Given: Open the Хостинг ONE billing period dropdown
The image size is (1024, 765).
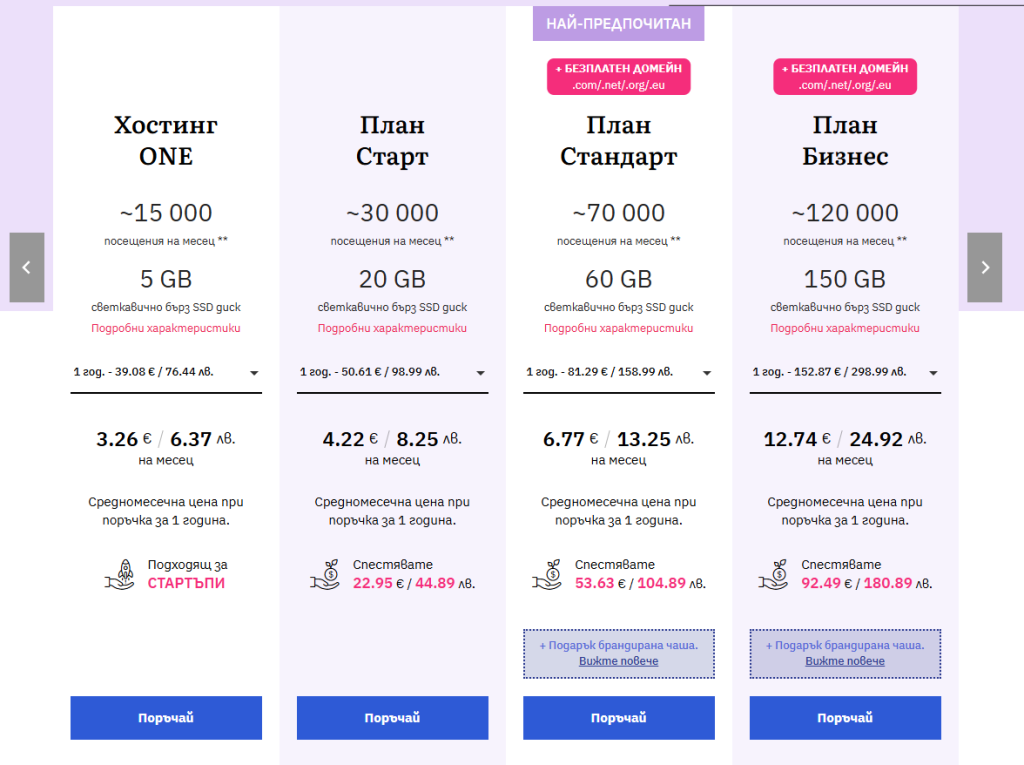Looking at the screenshot, I should (166, 373).
